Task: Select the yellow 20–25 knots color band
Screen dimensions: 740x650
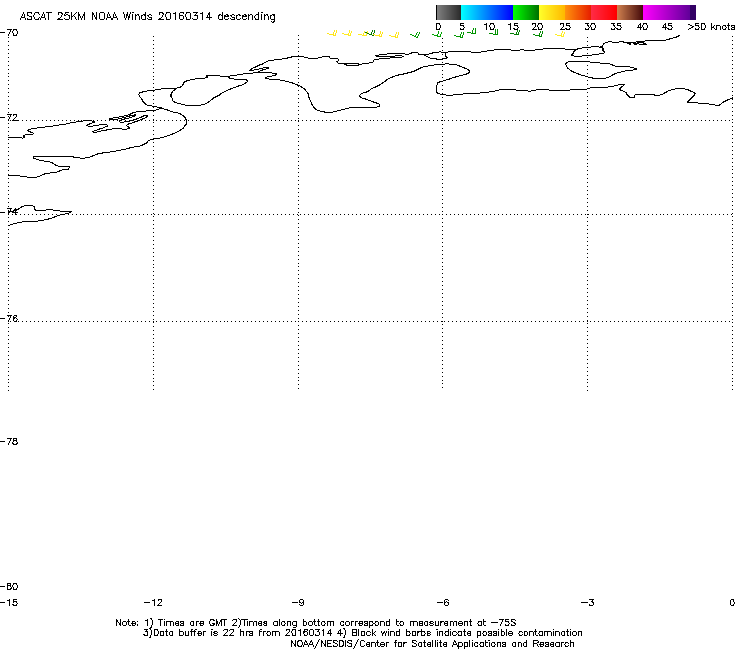Action: click(x=552, y=12)
